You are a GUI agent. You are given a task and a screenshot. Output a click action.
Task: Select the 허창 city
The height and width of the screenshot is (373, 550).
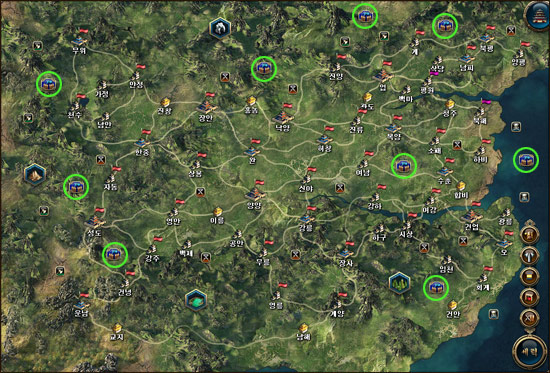pos(324,140)
